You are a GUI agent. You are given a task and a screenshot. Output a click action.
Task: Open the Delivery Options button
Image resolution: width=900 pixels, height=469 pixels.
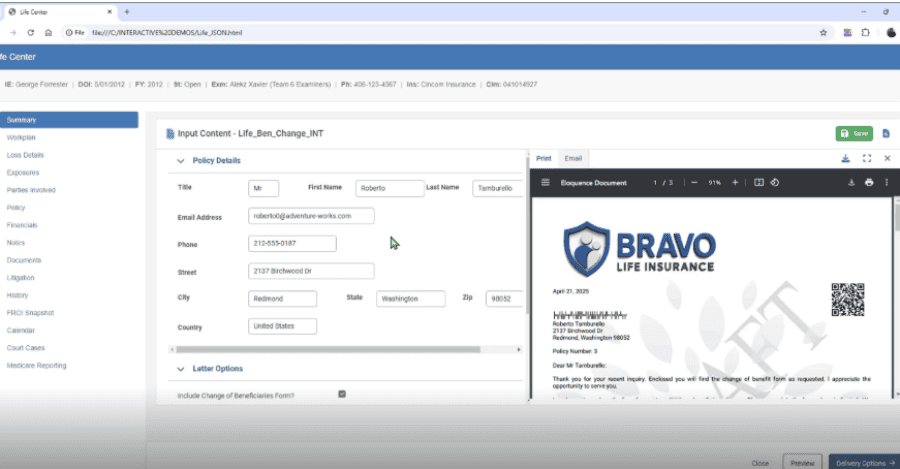coord(863,462)
